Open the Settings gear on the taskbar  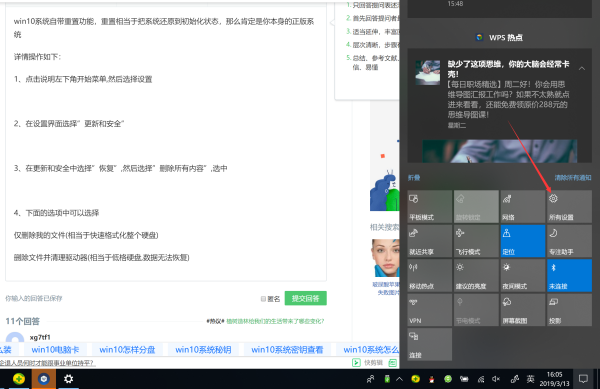pos(68,379)
